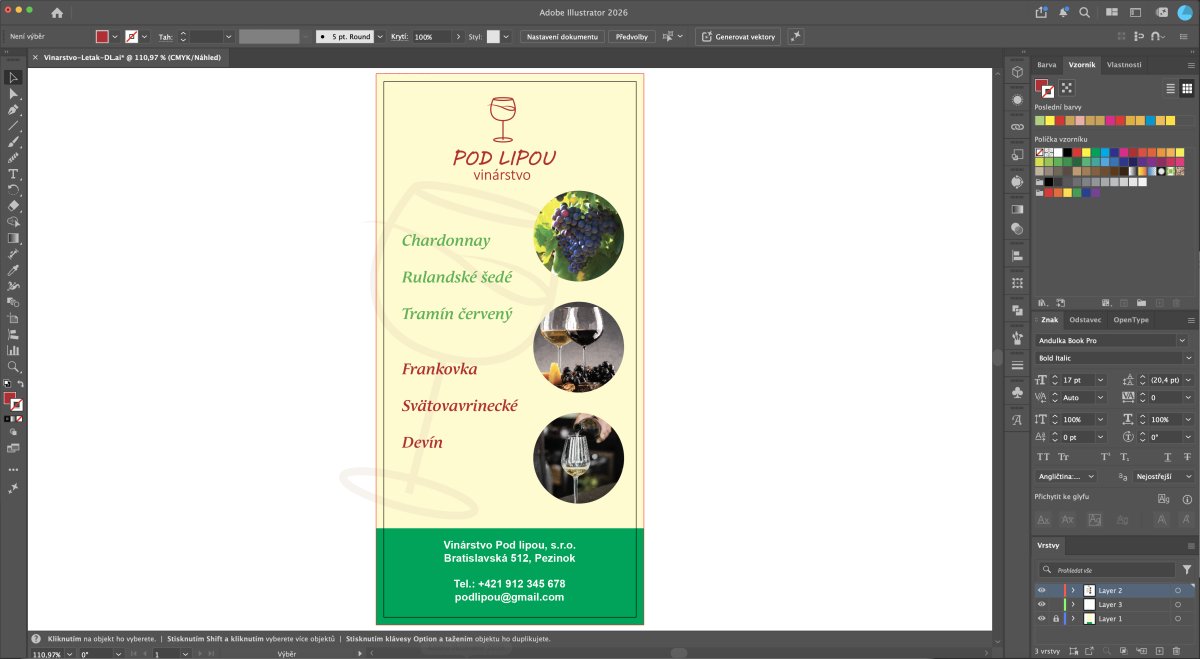Open language dropdown Angličtina
The width and height of the screenshot is (1200, 659).
pos(1067,476)
